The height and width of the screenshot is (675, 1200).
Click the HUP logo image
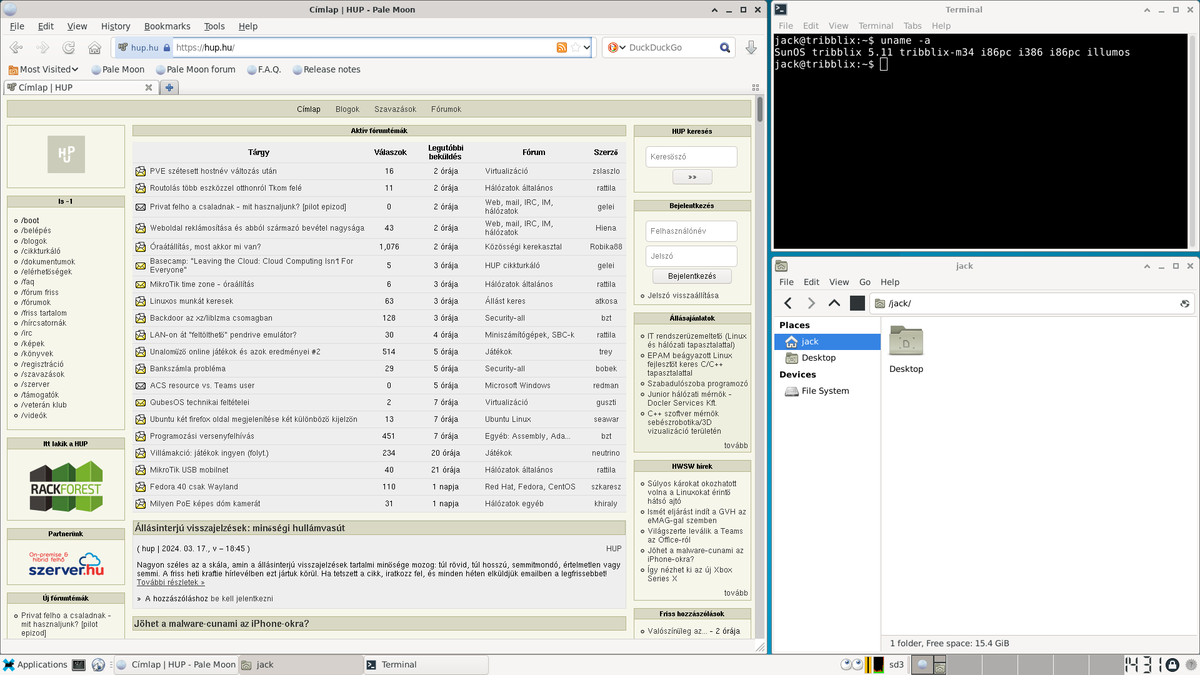65,154
